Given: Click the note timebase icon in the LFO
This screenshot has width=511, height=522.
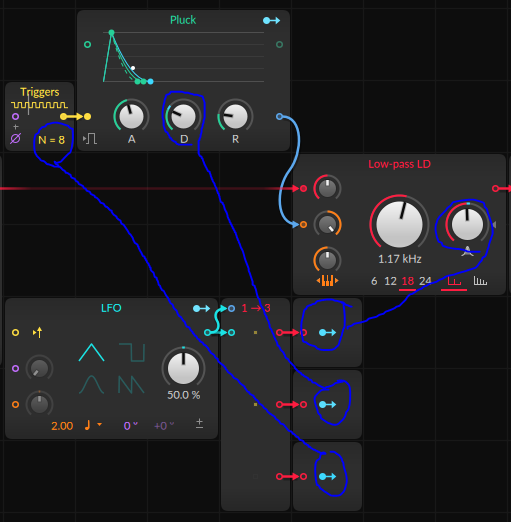Looking at the screenshot, I should tap(87, 425).
